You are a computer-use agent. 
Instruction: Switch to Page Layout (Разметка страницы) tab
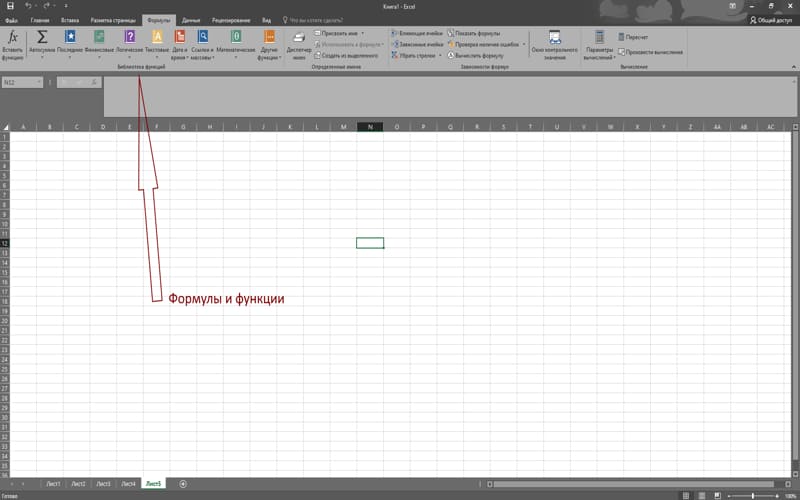[x=113, y=20]
